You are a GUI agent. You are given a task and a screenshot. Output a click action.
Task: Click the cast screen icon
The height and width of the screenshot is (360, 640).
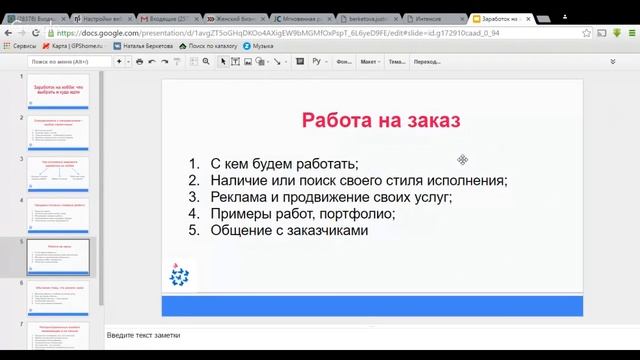[x=602, y=33]
